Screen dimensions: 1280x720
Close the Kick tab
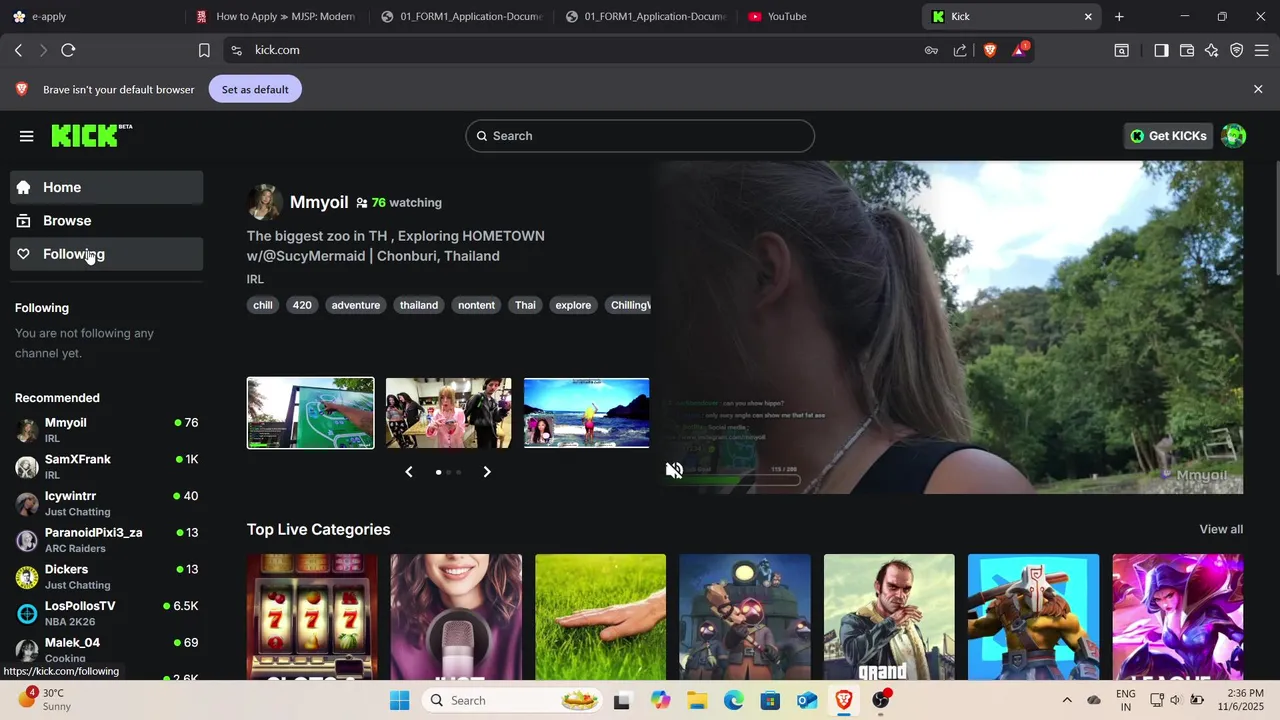(1088, 16)
